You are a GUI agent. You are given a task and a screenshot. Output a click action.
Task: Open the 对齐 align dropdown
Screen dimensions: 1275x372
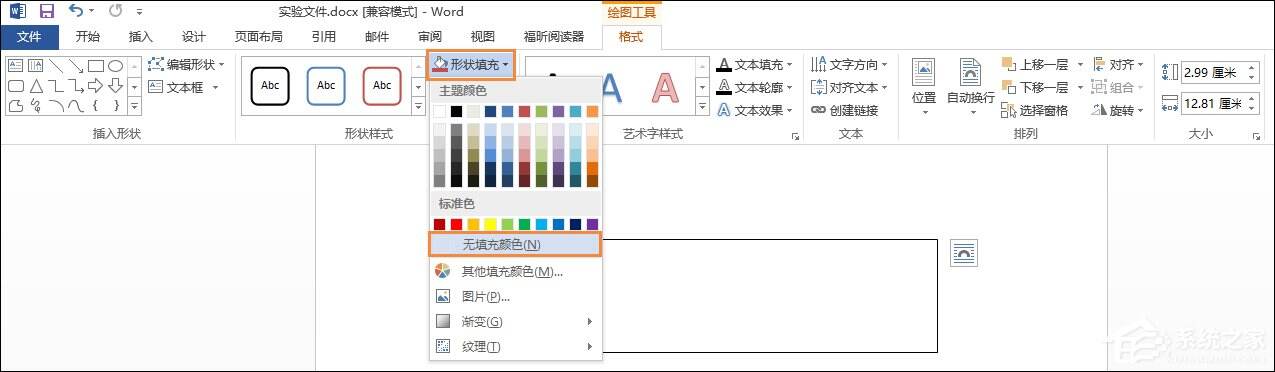(x=1119, y=64)
